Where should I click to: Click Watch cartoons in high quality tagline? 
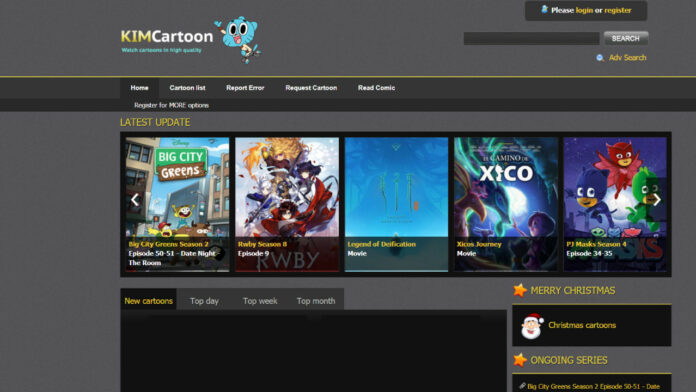click(x=162, y=50)
